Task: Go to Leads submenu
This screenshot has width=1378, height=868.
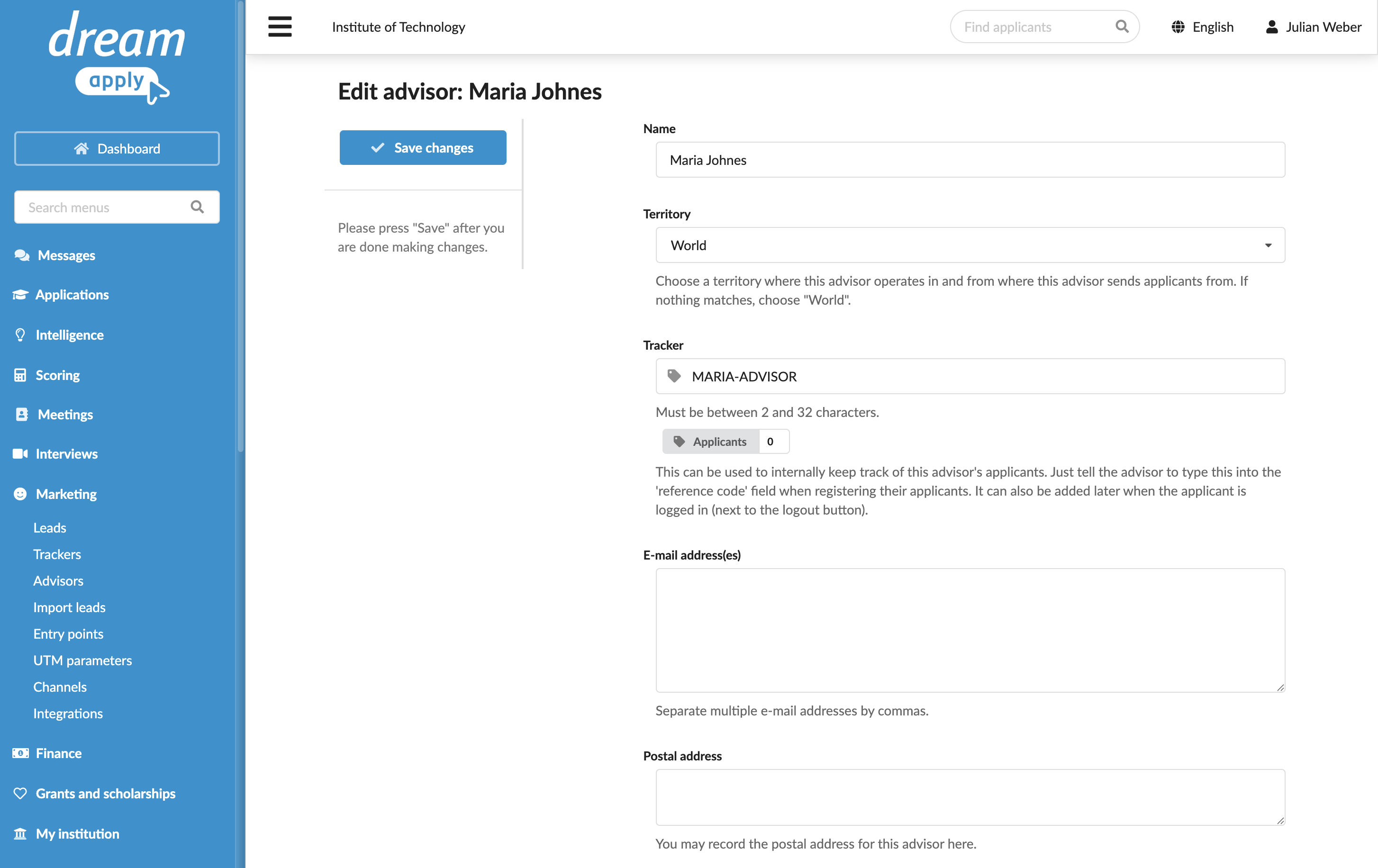Action: pos(50,527)
